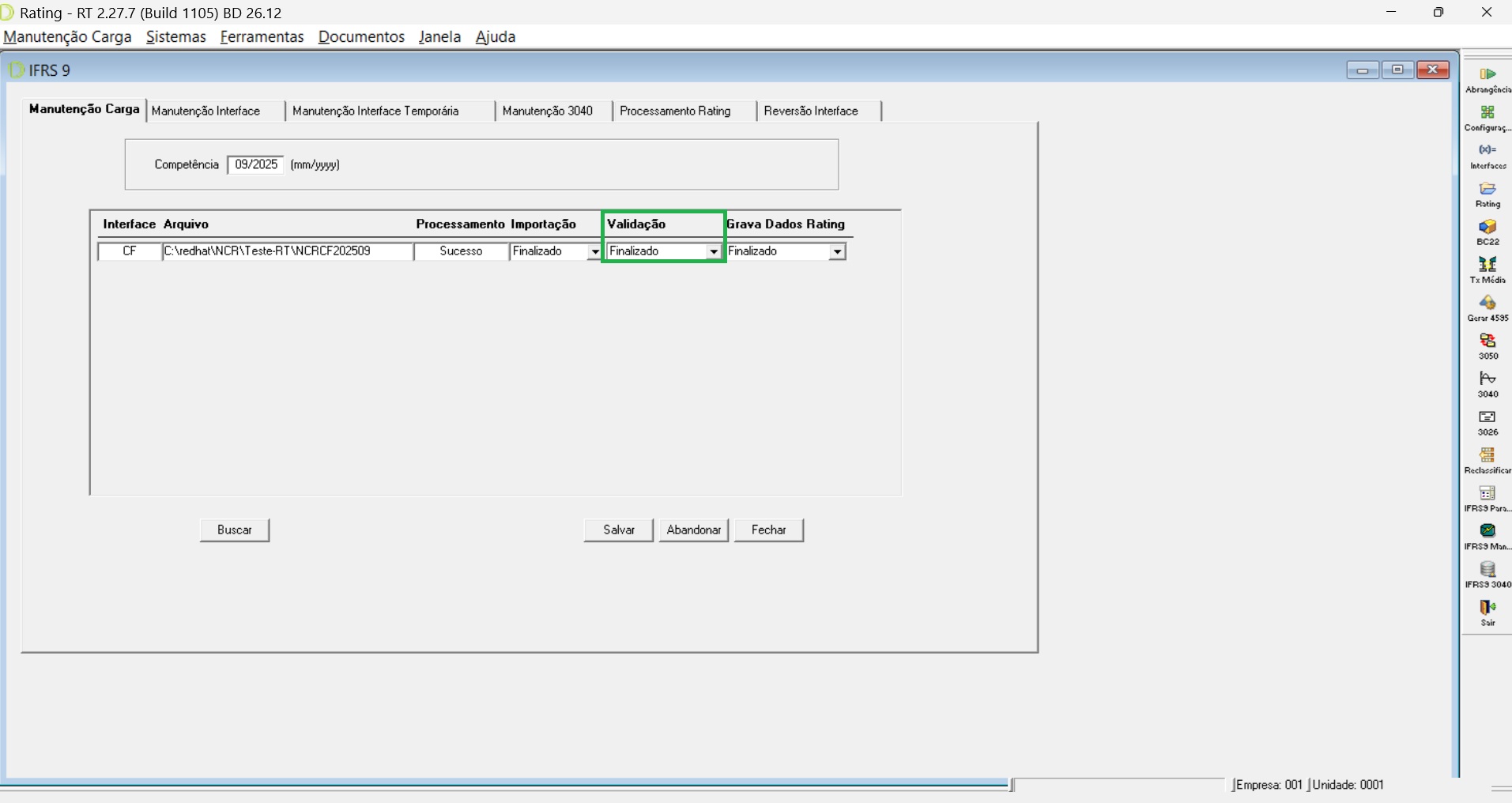Click the Processamento Sucesso cell
The image size is (1512, 803).
(x=461, y=251)
